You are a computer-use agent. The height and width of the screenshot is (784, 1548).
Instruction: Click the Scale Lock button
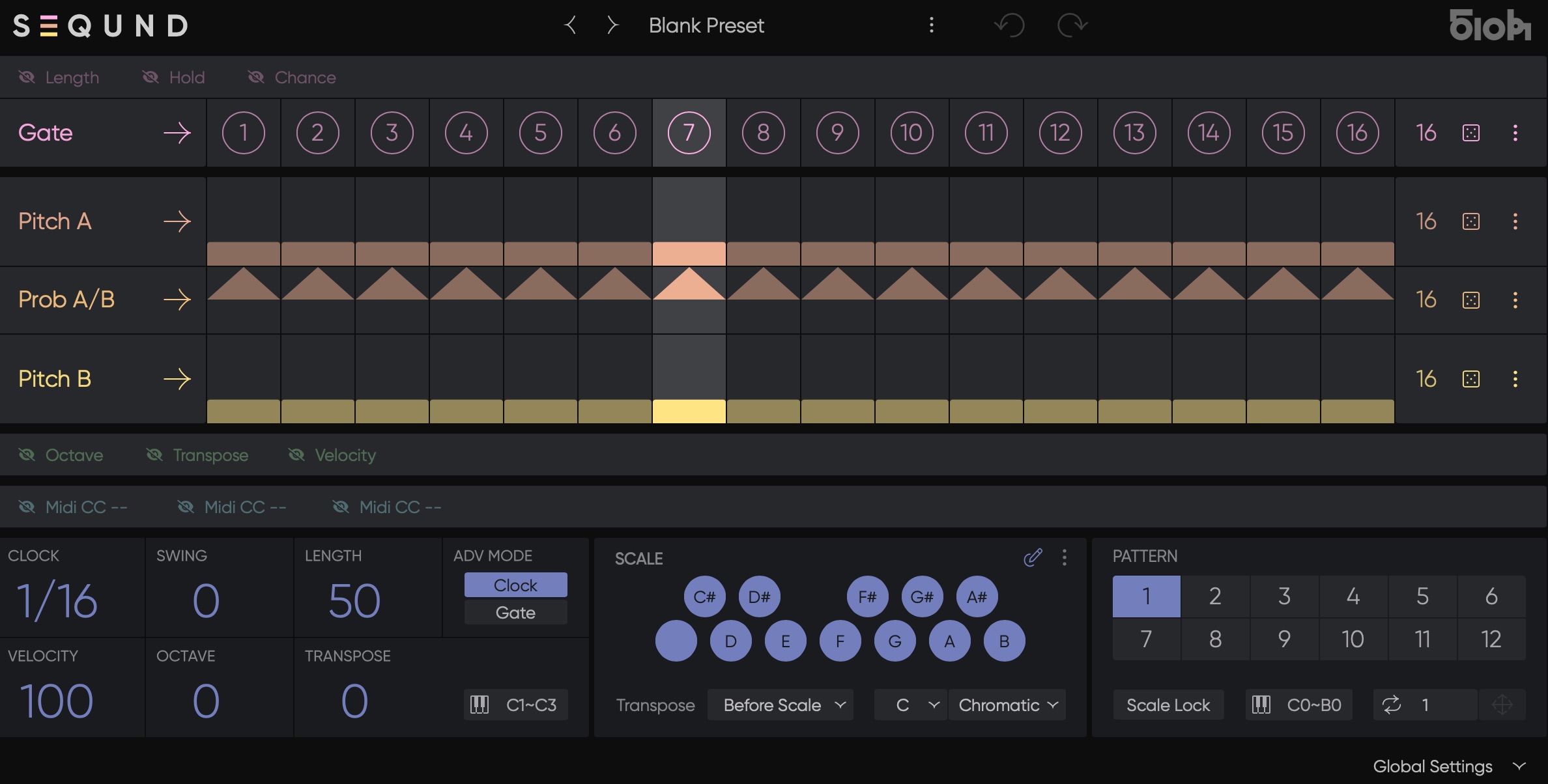(x=1168, y=705)
